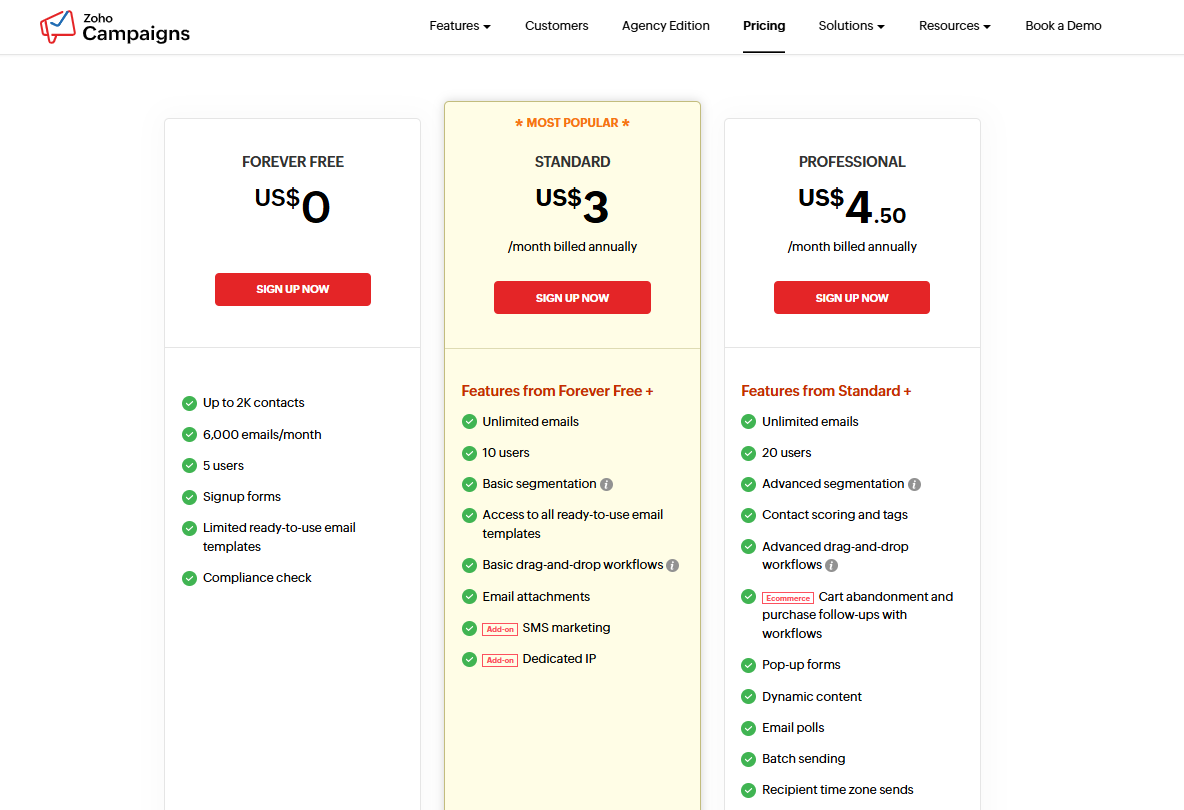Expand the Solutions dropdown menu
1184x810 pixels.
click(851, 26)
